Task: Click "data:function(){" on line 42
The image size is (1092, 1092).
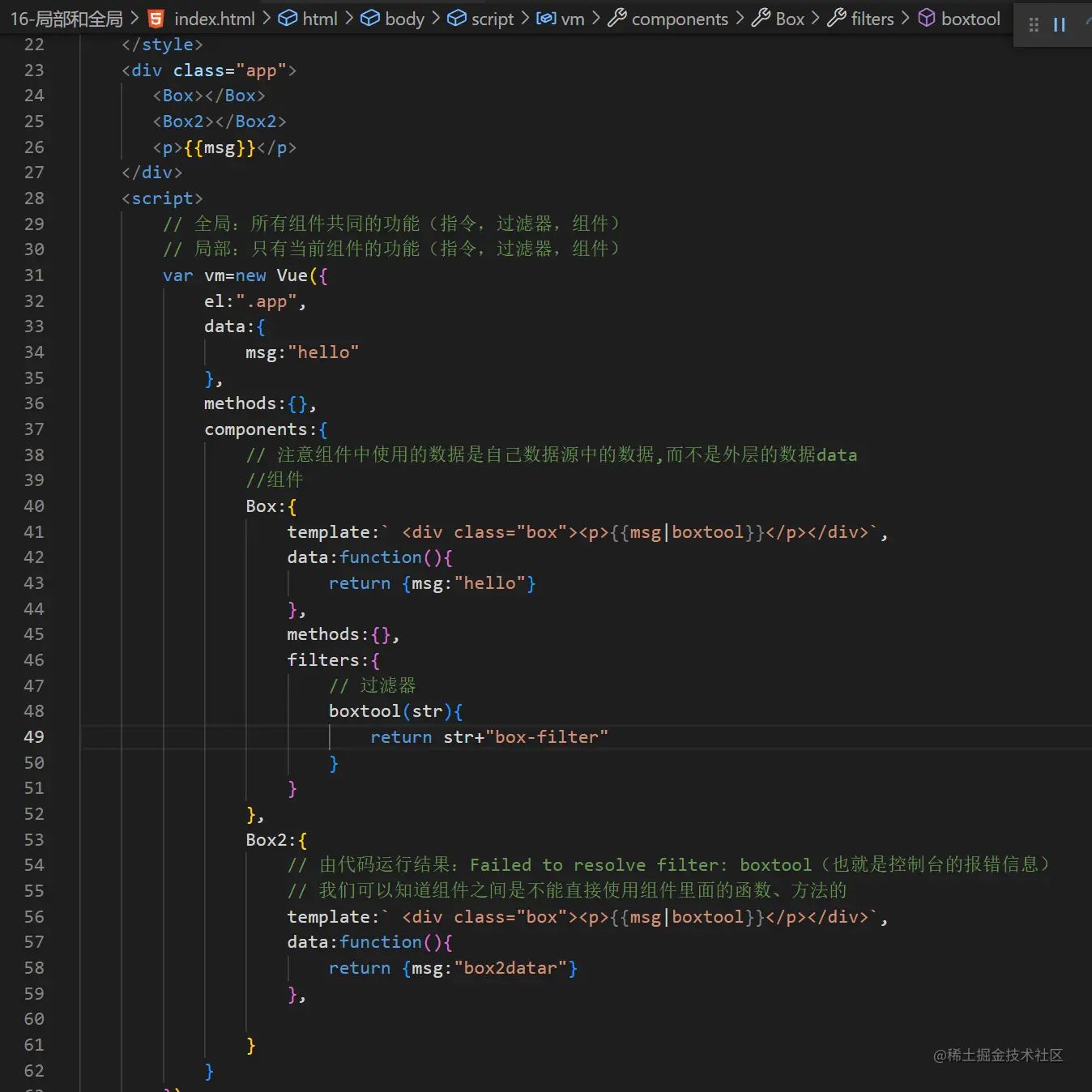Action: (x=369, y=557)
